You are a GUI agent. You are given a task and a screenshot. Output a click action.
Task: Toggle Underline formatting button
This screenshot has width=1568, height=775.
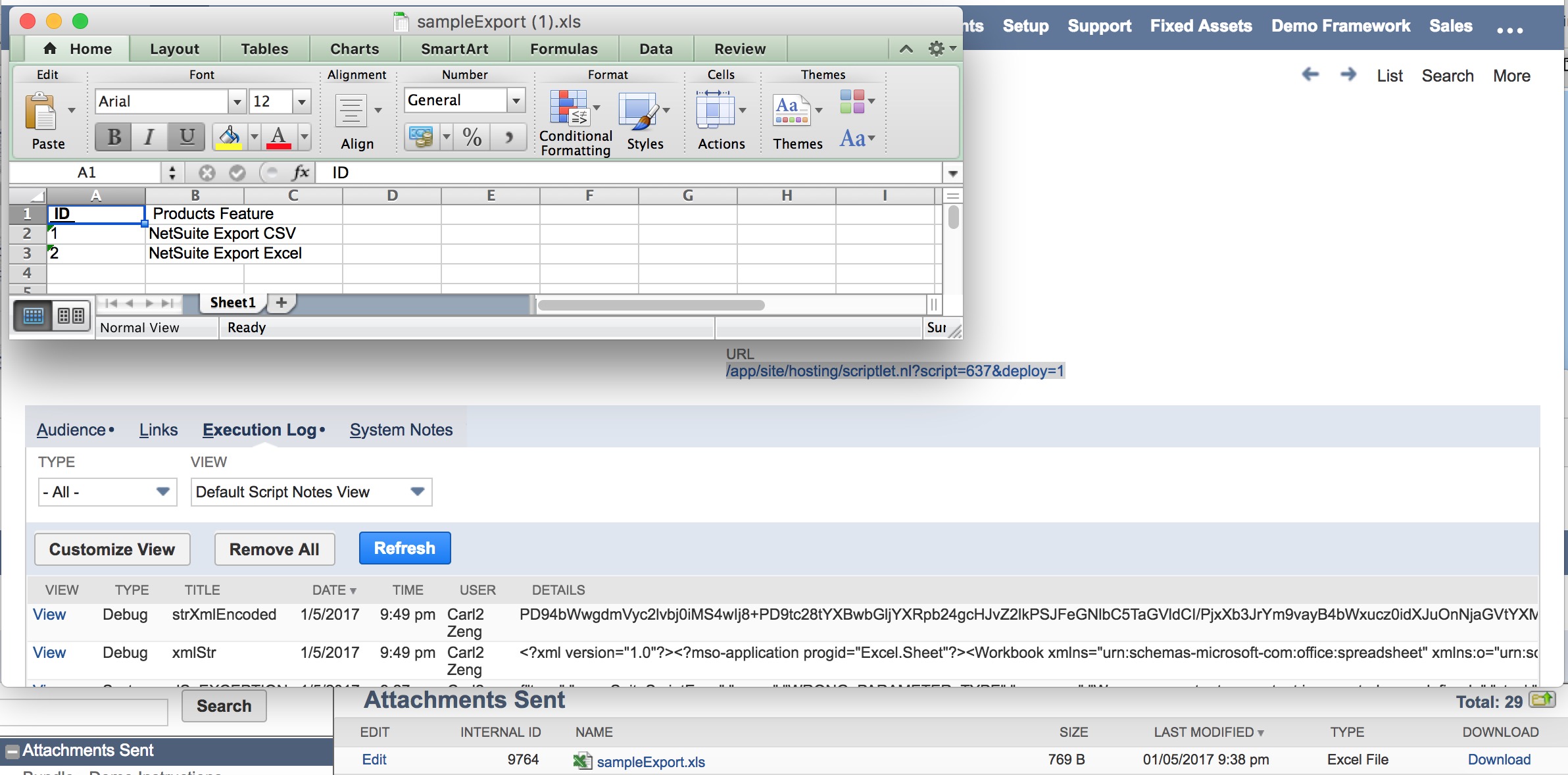click(187, 137)
